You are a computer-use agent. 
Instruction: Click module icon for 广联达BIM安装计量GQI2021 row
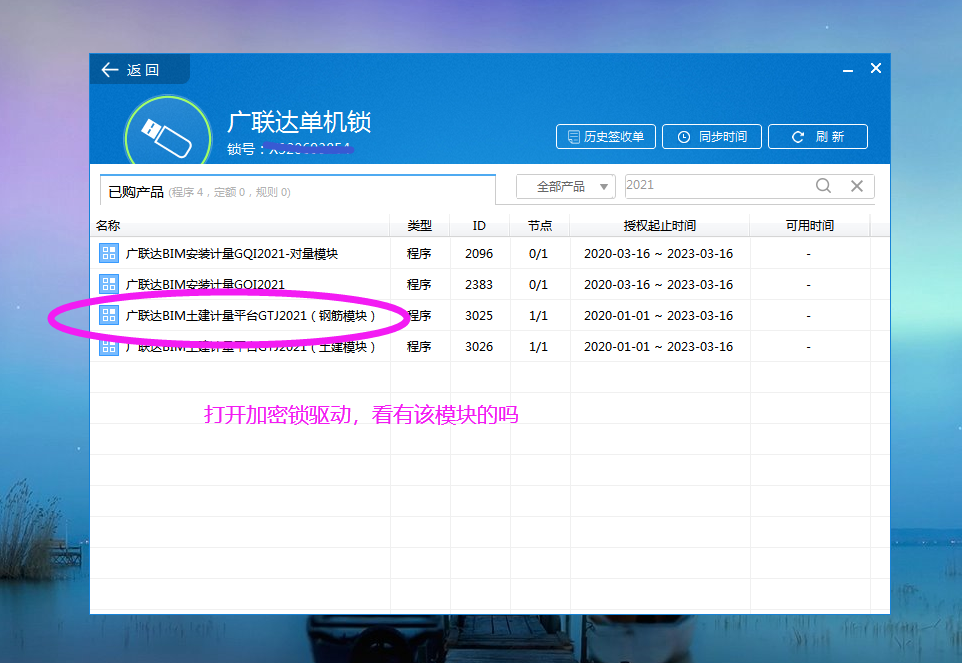pos(109,284)
